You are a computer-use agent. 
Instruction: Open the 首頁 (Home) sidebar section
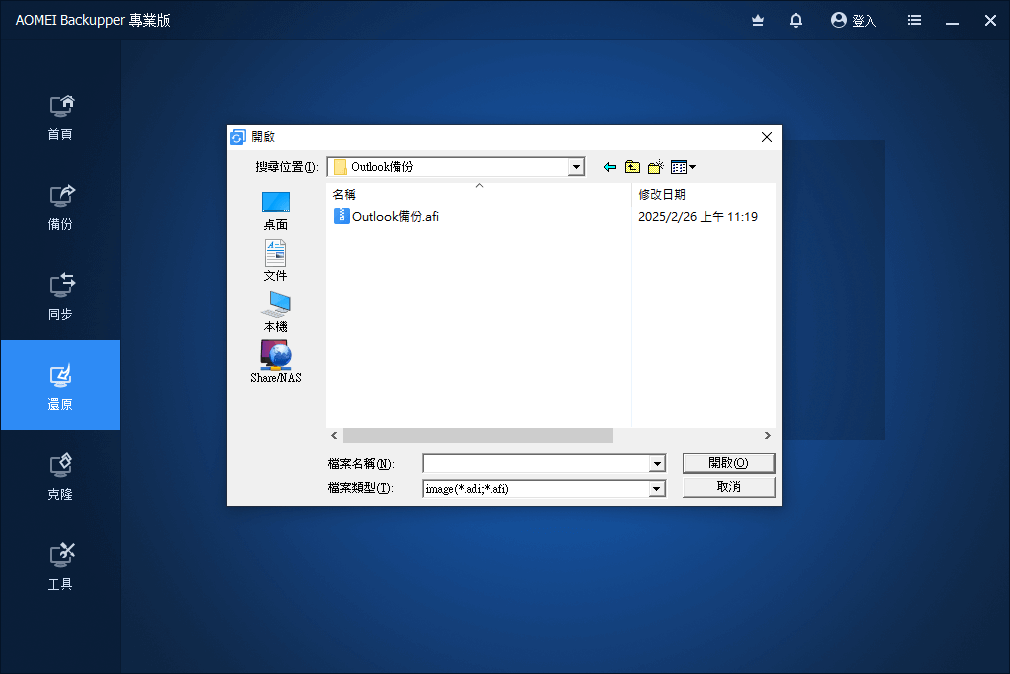(60, 118)
